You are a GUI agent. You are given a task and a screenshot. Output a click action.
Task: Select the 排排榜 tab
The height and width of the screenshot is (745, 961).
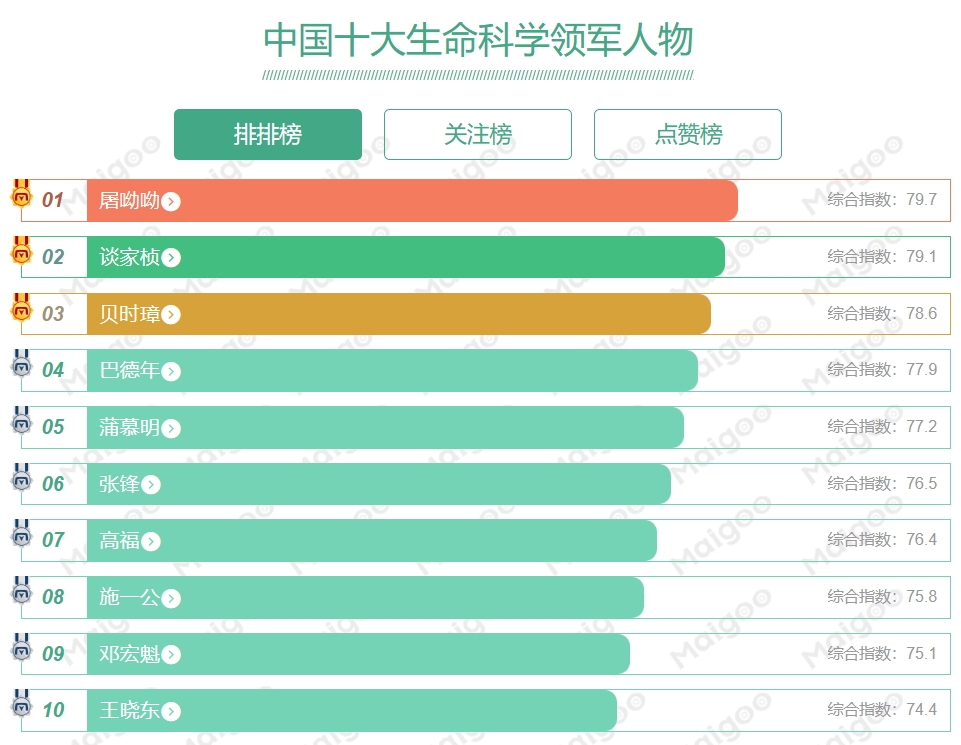pos(268,134)
